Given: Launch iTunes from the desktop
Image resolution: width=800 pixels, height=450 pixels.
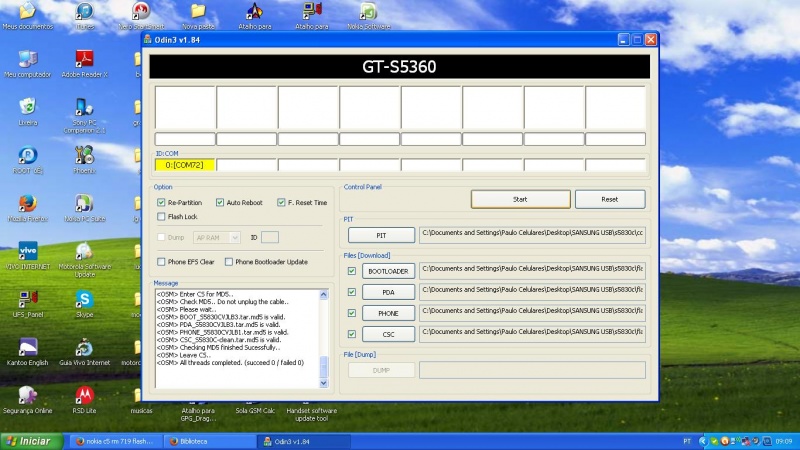Looking at the screenshot, I should 84,15.
